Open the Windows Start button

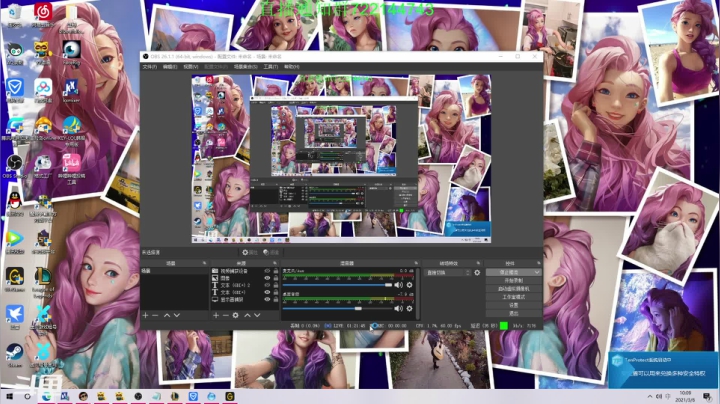[x=9, y=397]
